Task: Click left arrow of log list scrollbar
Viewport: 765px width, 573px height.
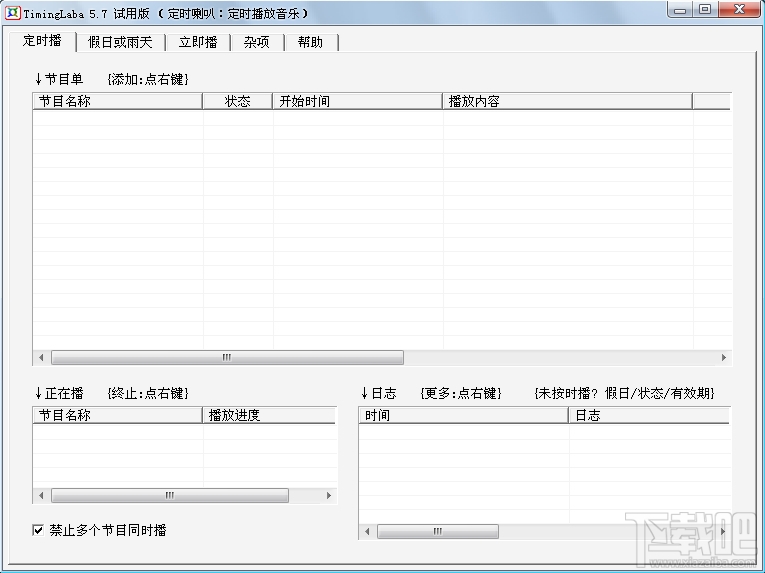Action: [x=367, y=532]
